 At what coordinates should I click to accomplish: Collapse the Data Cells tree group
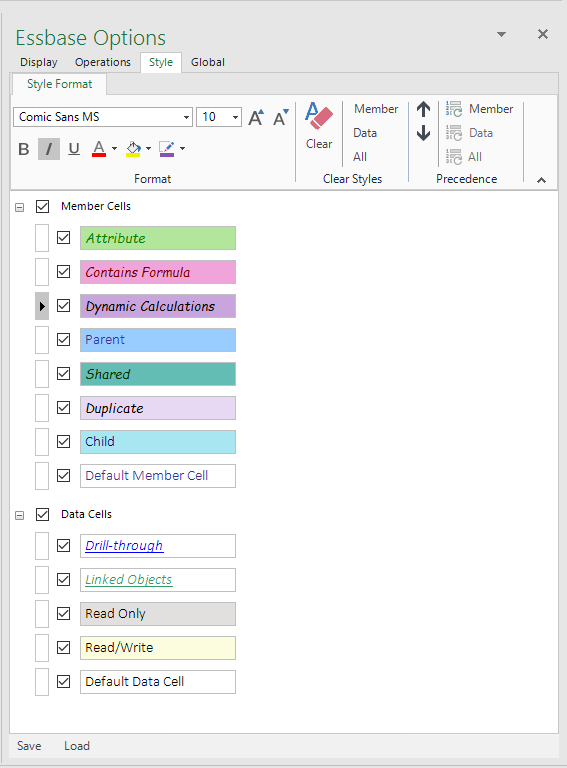[x=20, y=515]
